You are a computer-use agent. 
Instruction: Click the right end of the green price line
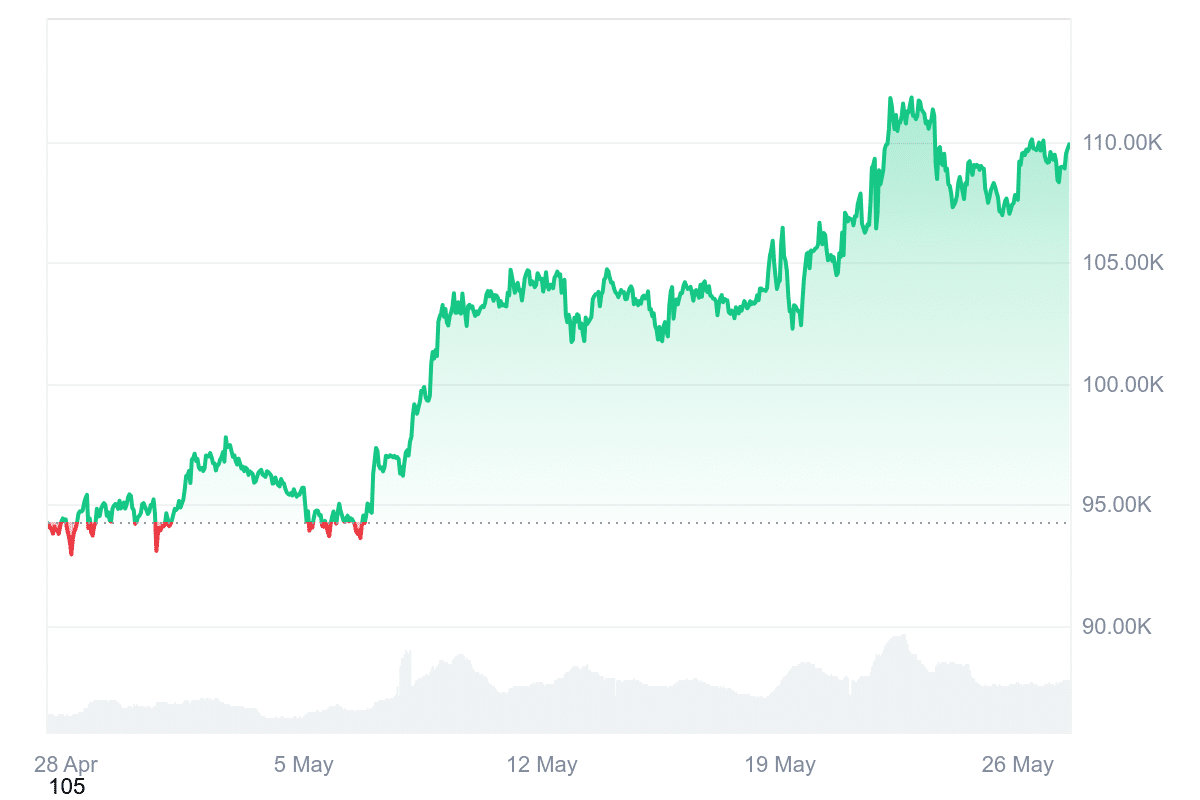point(1069,144)
